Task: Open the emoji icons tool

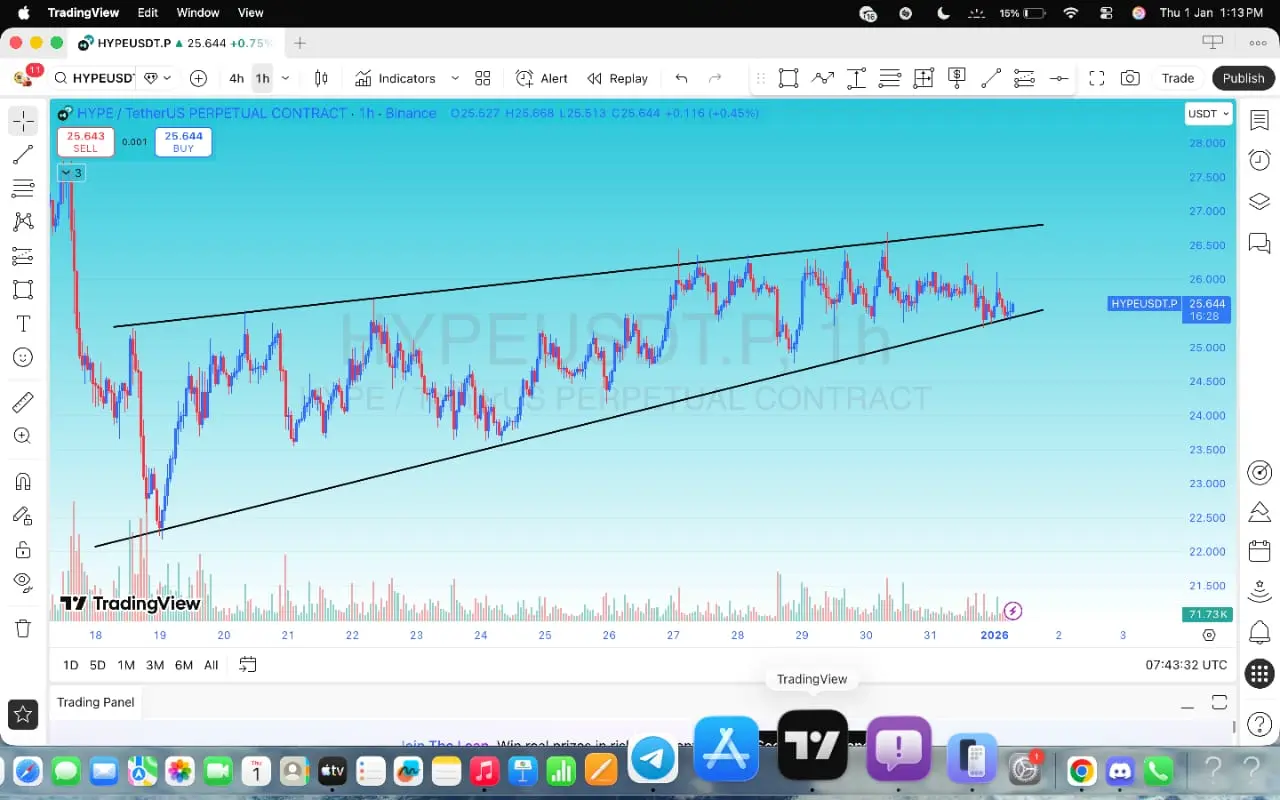Action: [23, 357]
